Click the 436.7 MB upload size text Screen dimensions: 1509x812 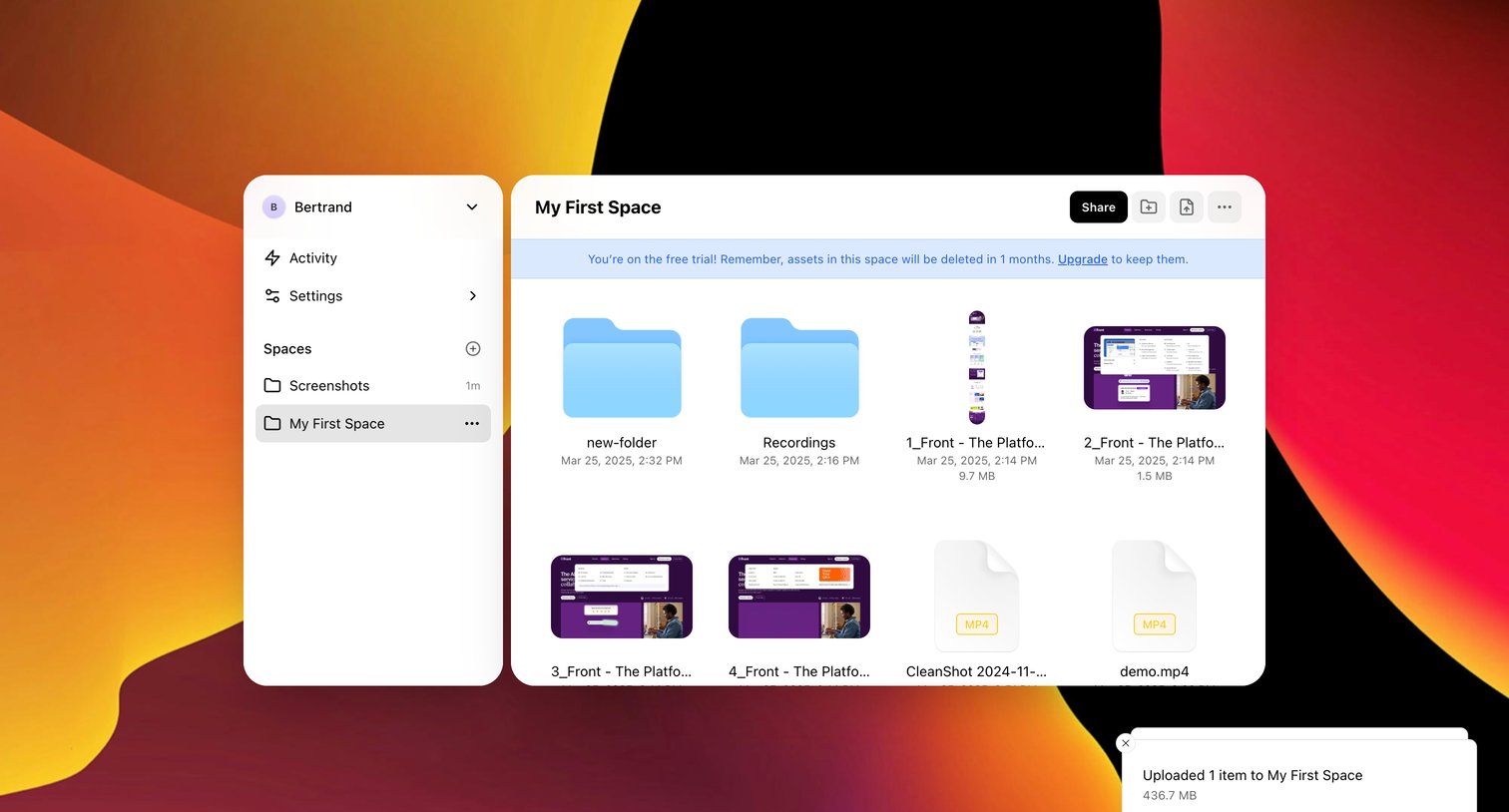1170,796
